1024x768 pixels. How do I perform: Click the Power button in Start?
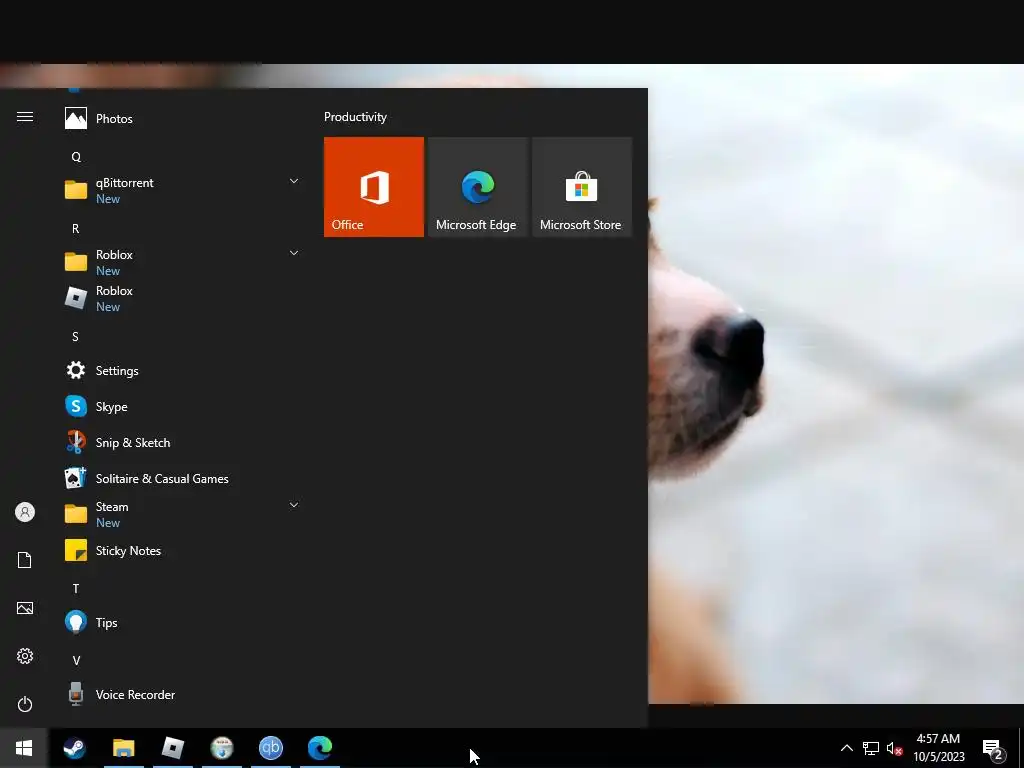click(x=25, y=704)
